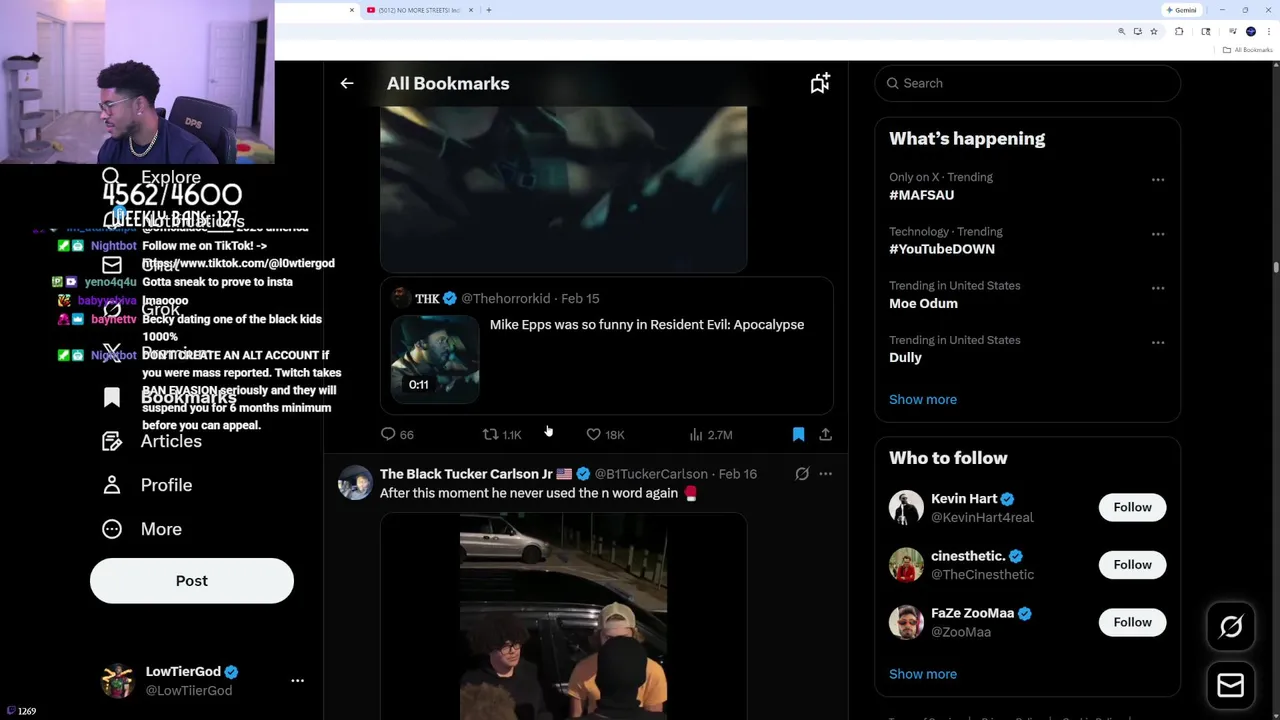
Task: Follow Kevin Hart
Action: click(x=1132, y=507)
